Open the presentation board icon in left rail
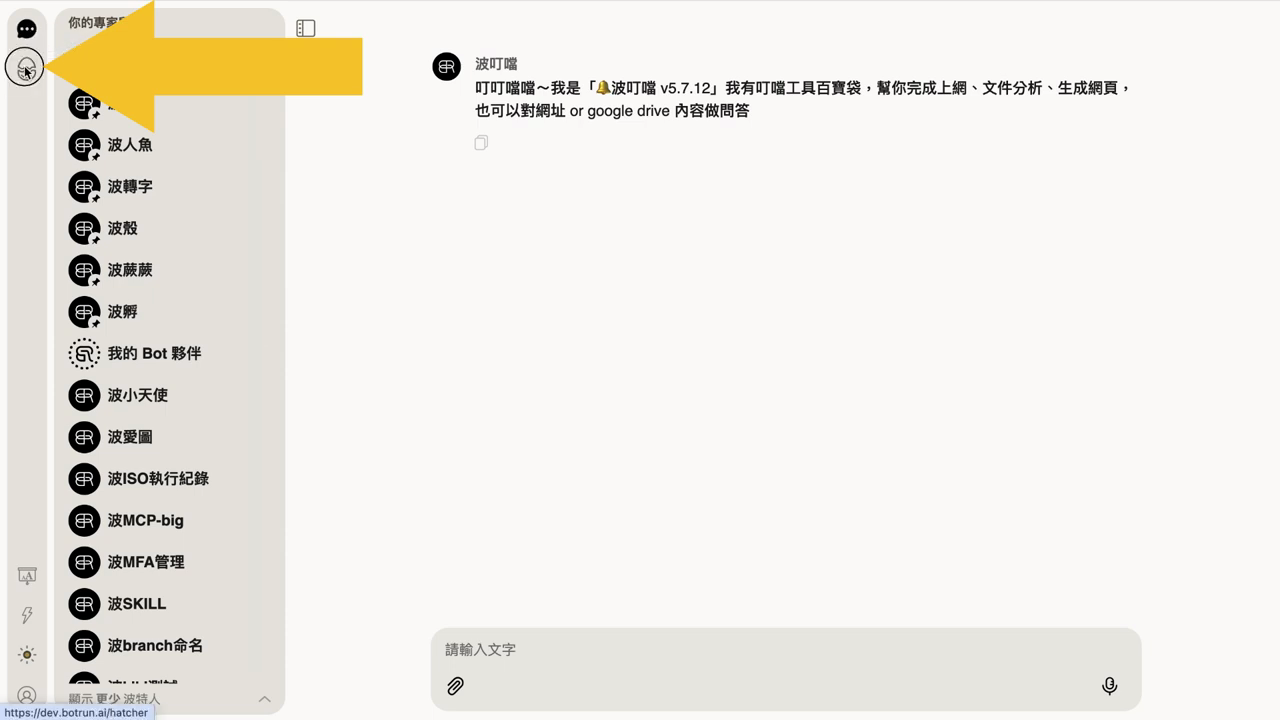 click(27, 576)
